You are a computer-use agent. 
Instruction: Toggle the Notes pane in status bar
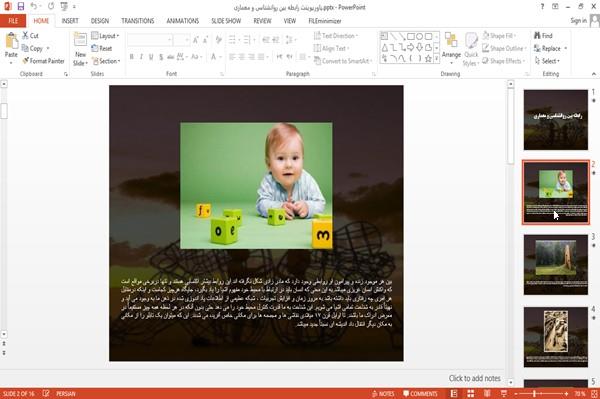[383, 394]
